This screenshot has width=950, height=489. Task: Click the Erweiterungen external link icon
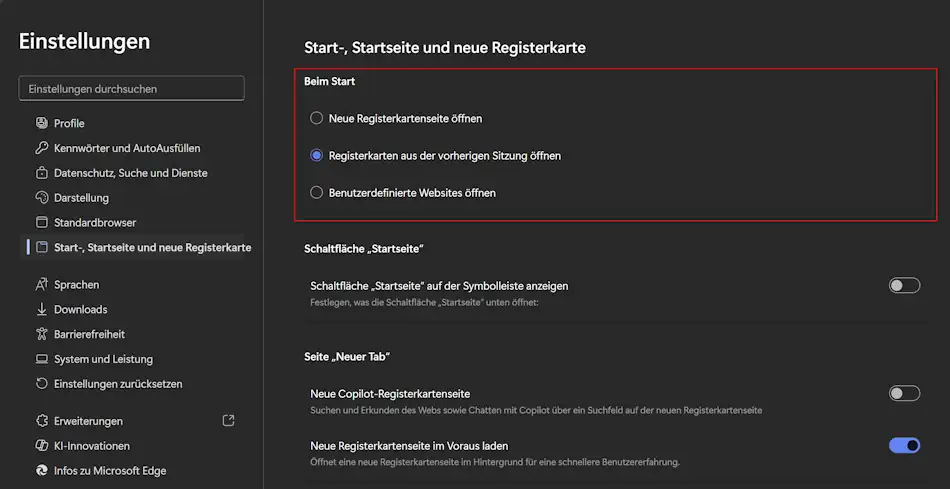tap(228, 421)
